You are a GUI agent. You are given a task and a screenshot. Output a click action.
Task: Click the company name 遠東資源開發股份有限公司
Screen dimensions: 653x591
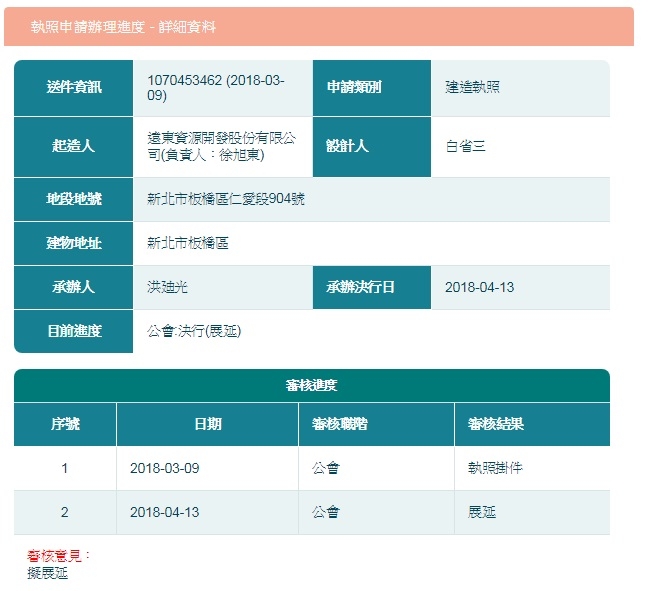[221, 146]
